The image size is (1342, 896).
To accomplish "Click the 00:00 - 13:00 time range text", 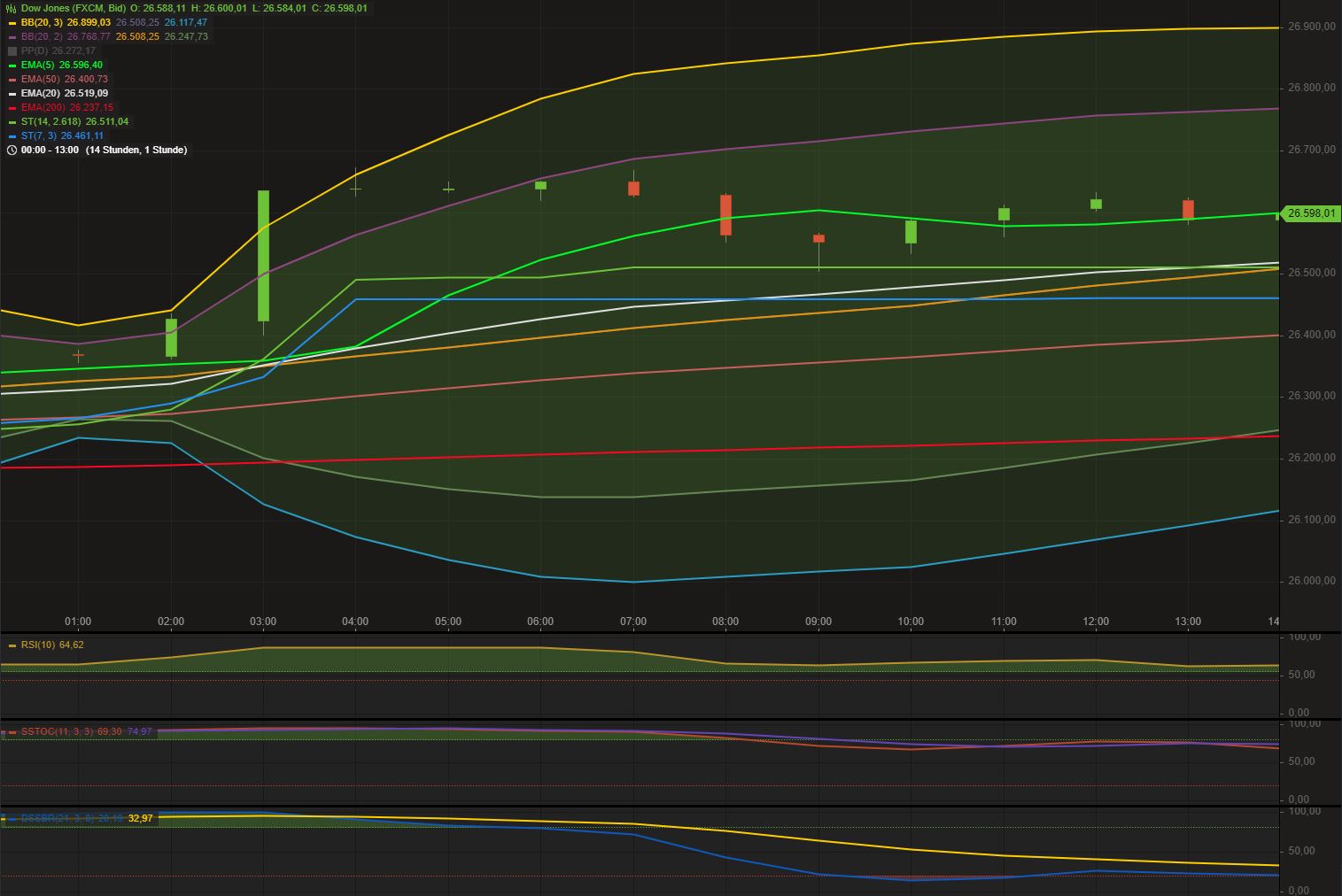I will tap(50, 150).
